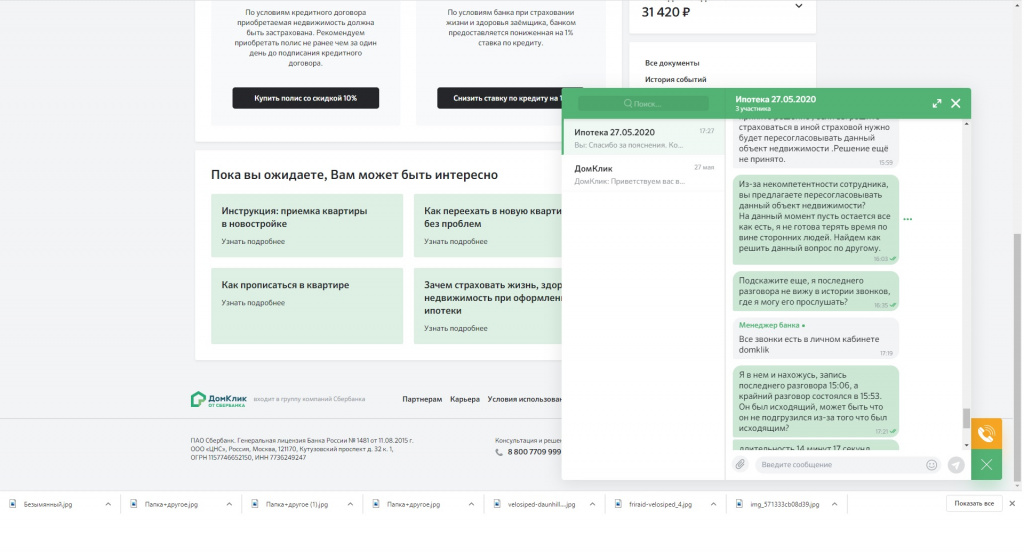1024x554 pixels.
Task: Click the '3 участника' chat subtitle
Action: (753, 109)
